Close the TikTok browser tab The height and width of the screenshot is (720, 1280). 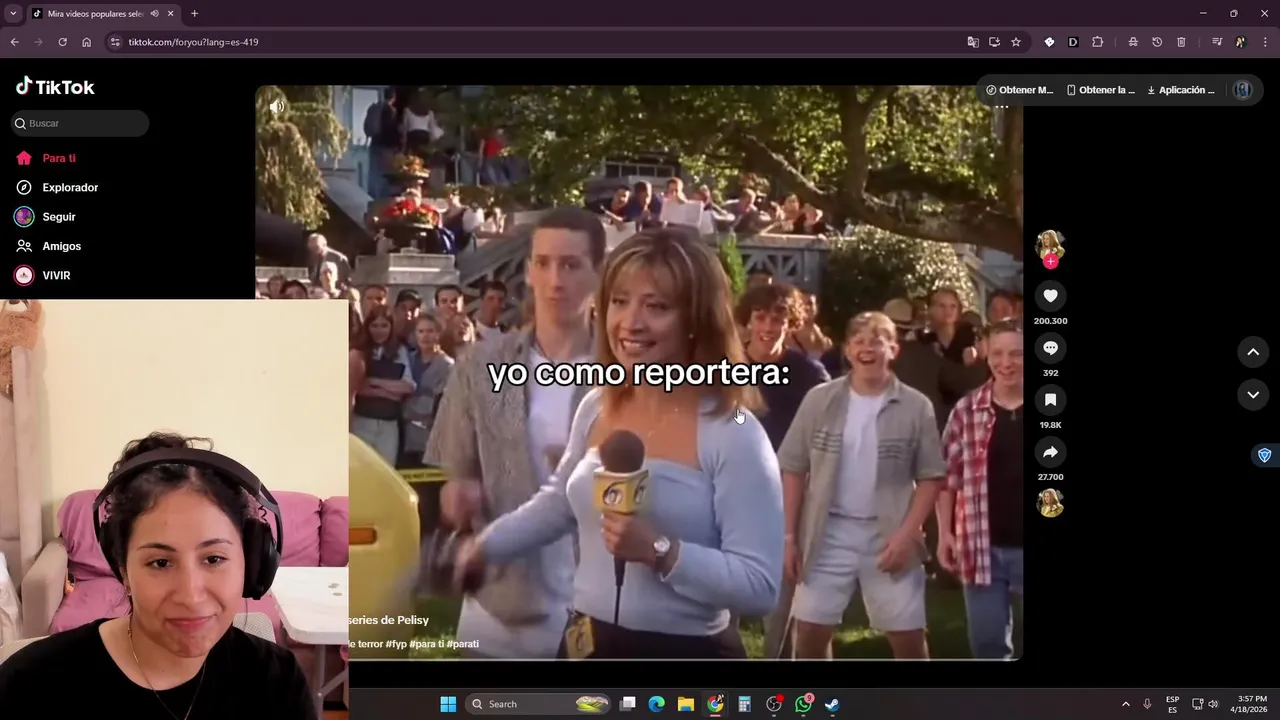click(171, 14)
